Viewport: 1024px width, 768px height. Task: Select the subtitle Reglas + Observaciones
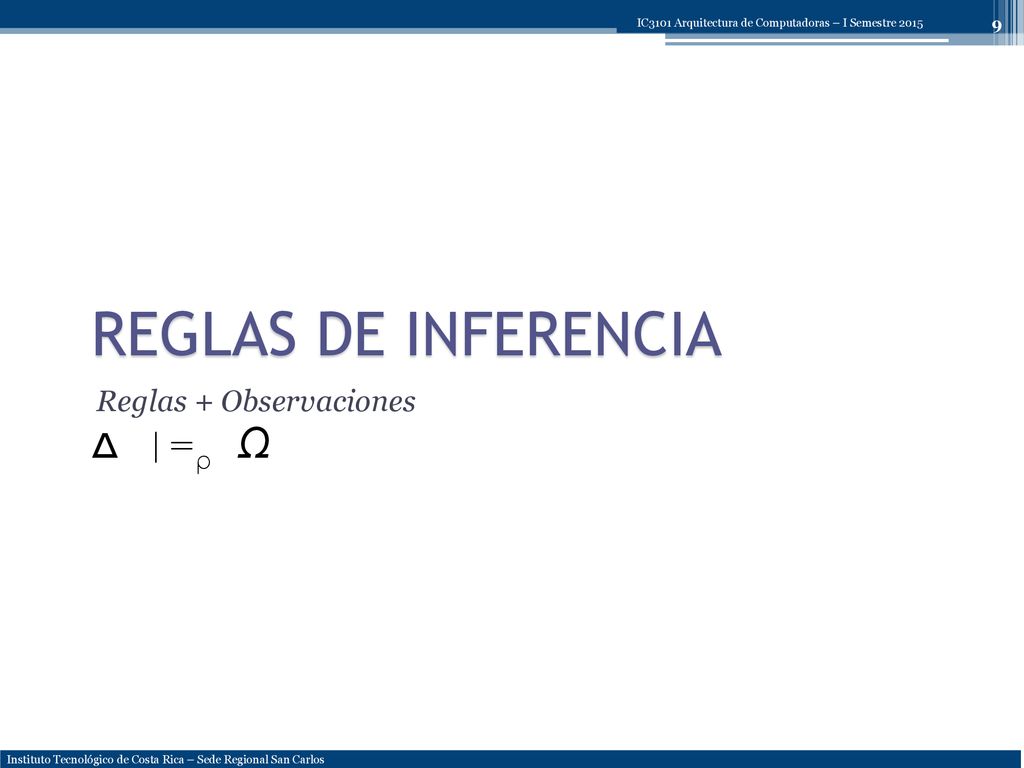click(x=255, y=401)
